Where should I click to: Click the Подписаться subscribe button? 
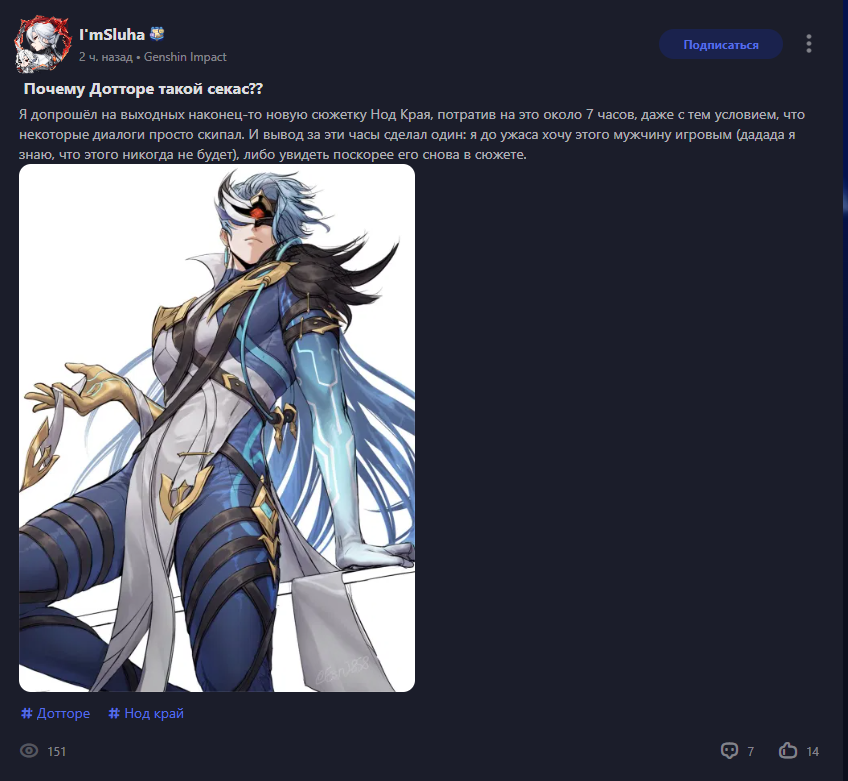[x=720, y=44]
